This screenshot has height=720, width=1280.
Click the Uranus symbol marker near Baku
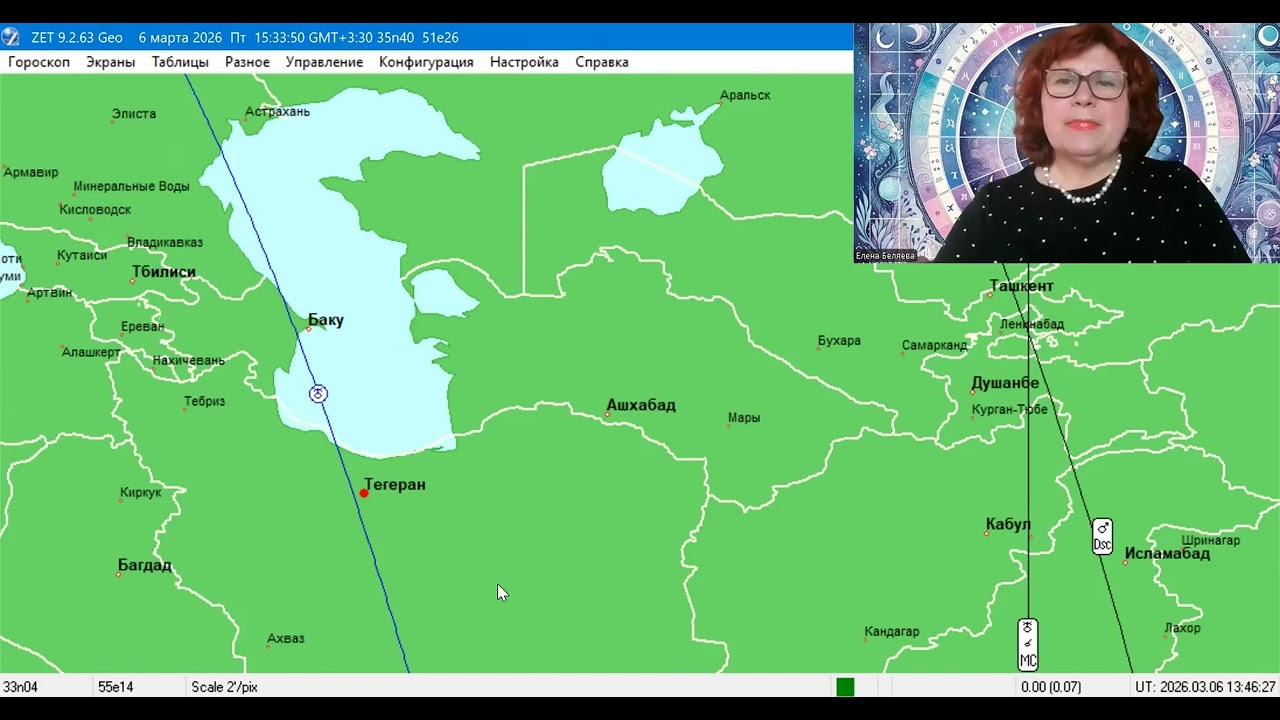[x=318, y=394]
